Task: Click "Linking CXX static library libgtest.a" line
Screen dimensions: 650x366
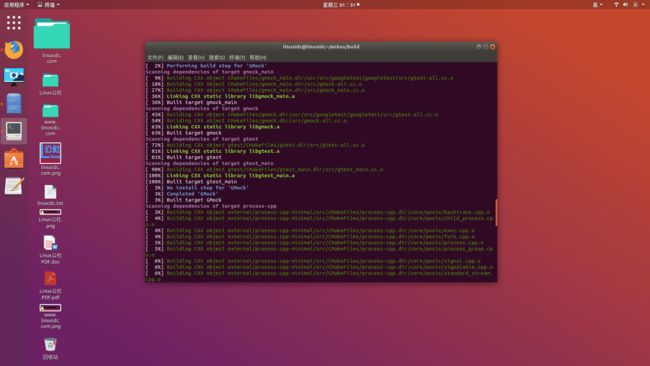Action: [223, 151]
